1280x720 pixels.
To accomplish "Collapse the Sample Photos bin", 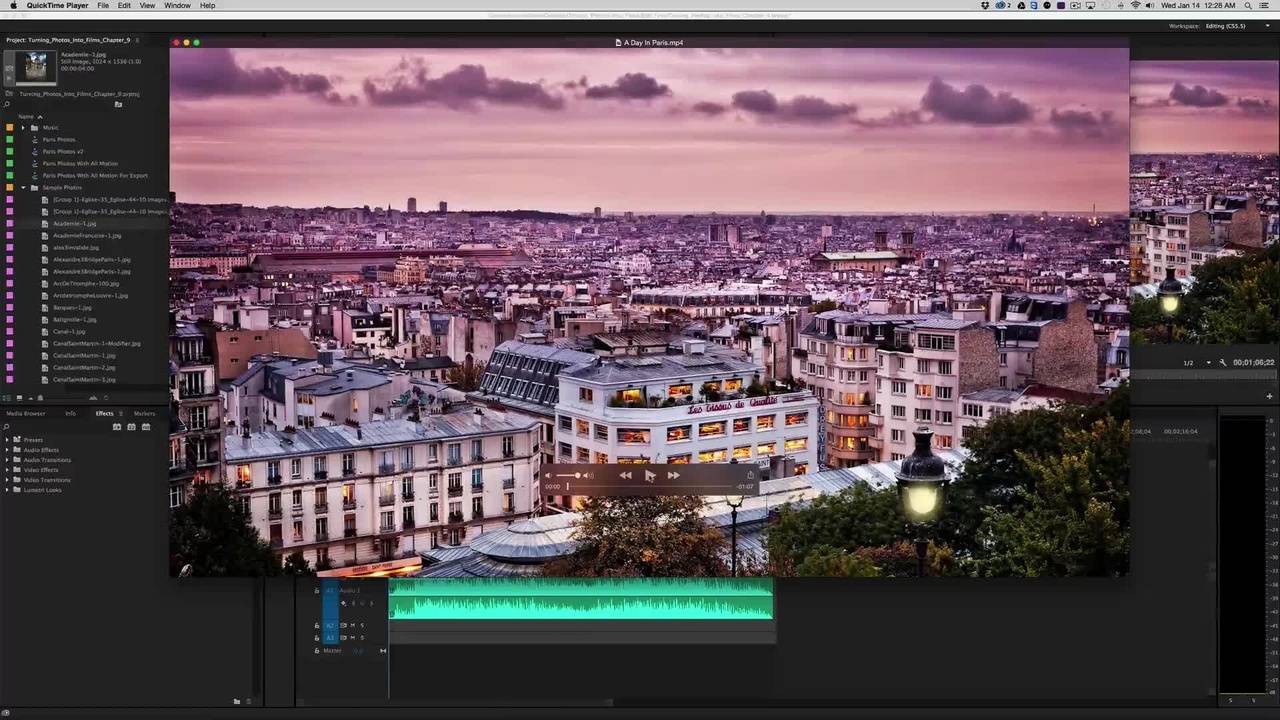I will point(23,187).
